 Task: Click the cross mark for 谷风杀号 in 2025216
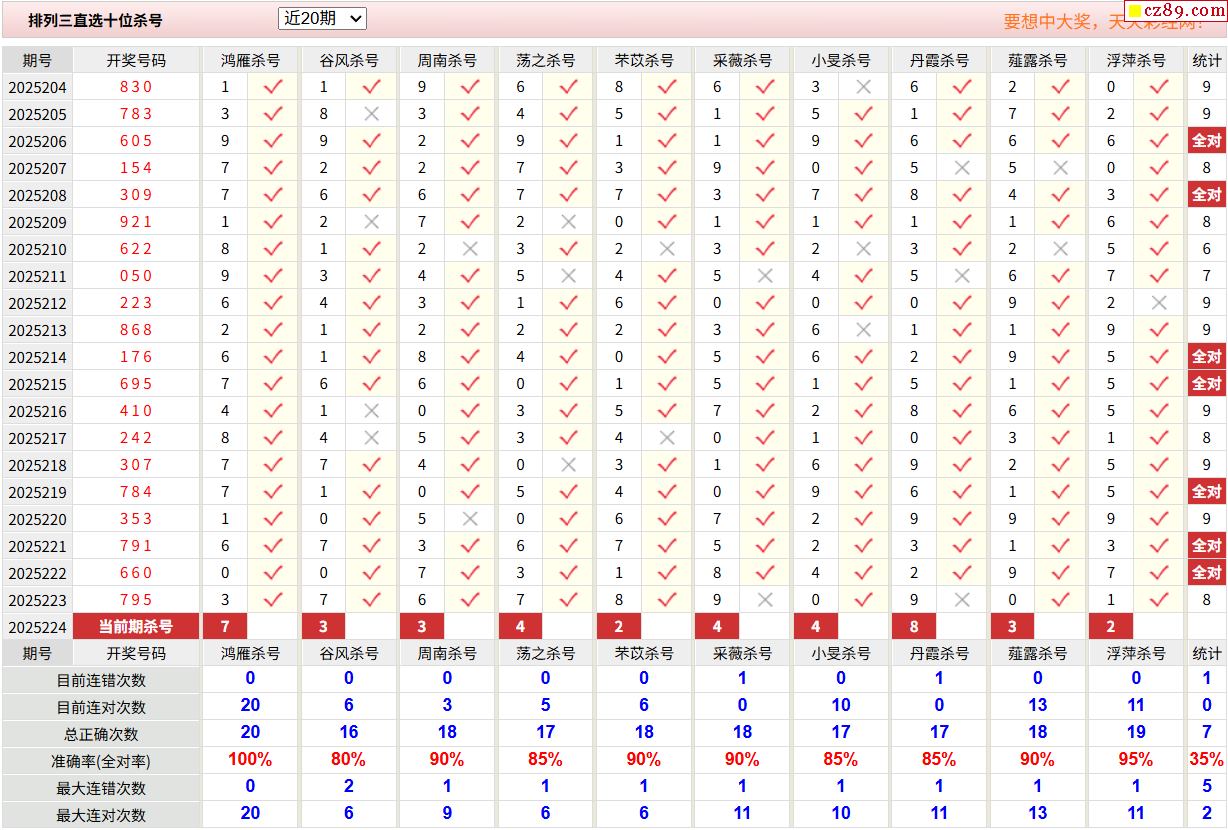(372, 411)
